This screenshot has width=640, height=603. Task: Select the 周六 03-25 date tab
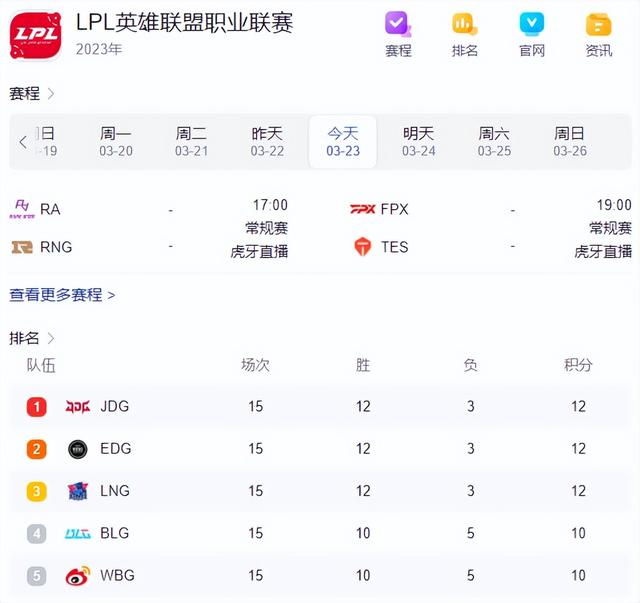coord(494,142)
